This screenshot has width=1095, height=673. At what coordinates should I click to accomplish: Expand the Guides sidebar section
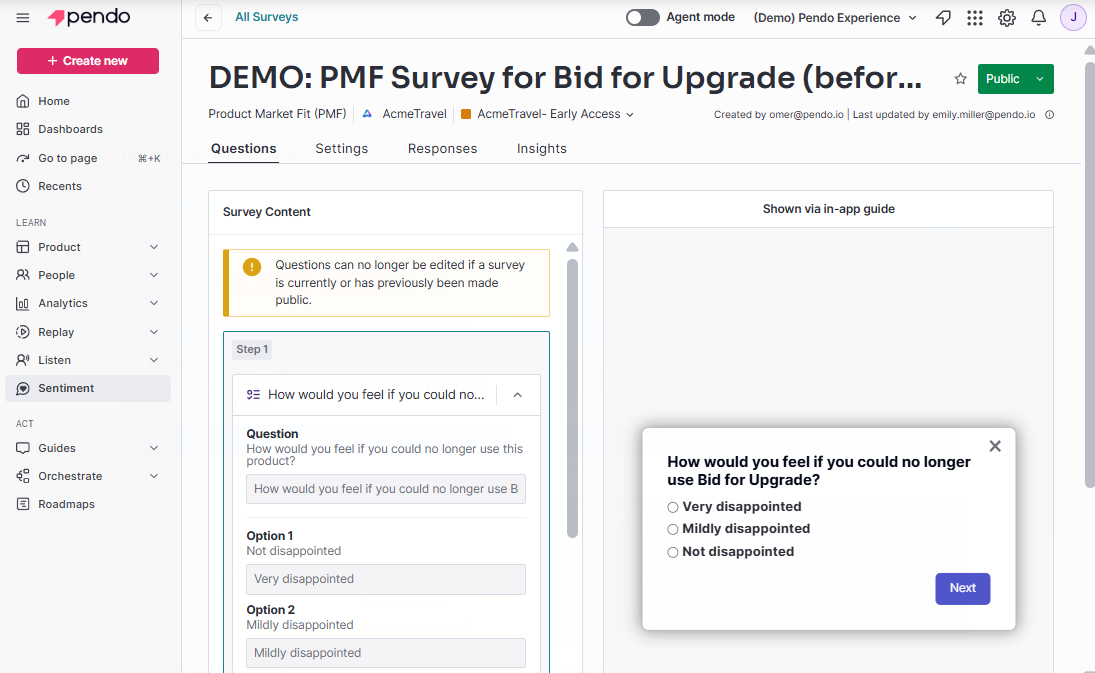click(154, 448)
